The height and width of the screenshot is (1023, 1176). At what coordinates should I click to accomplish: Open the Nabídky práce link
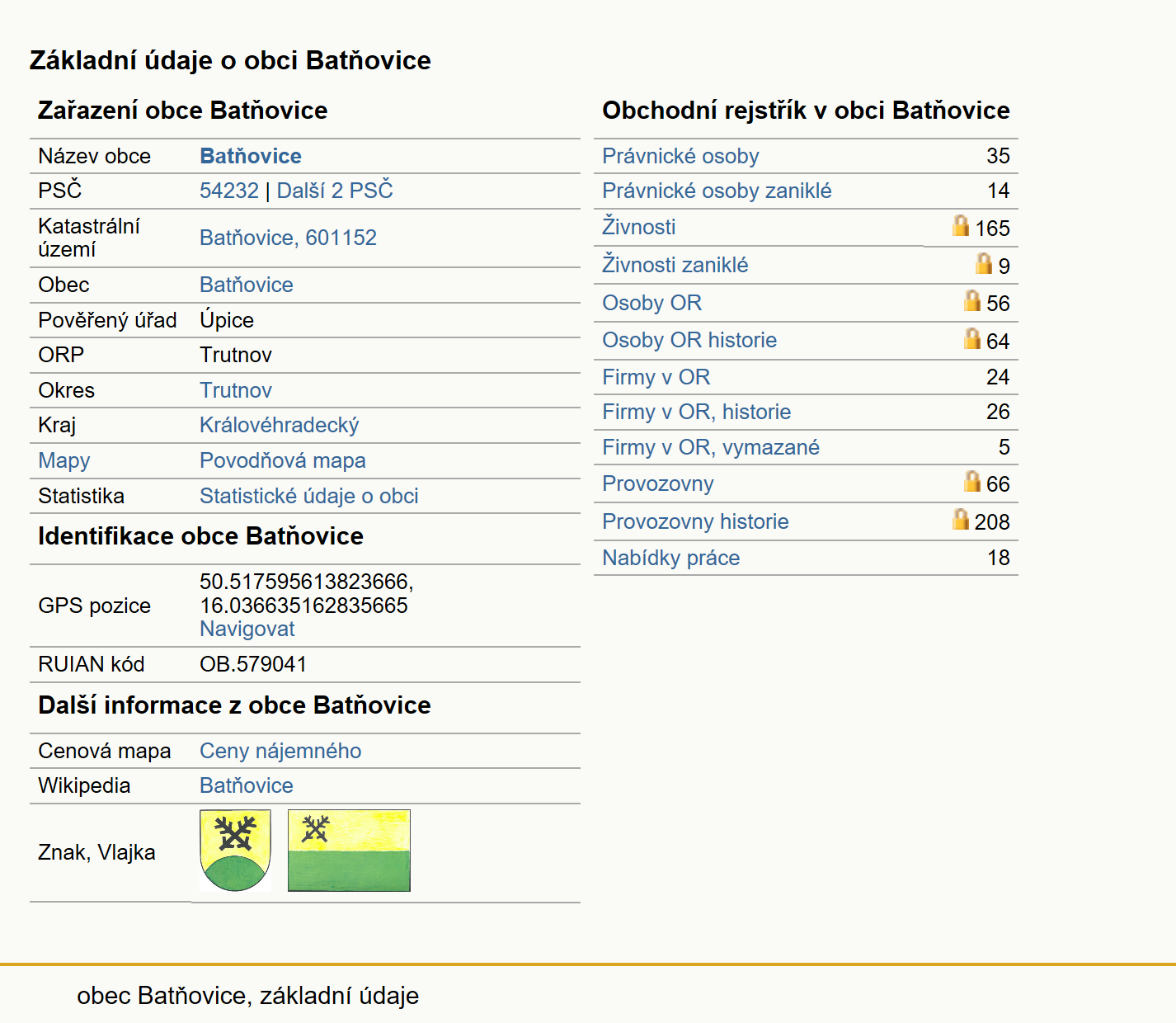(x=671, y=558)
